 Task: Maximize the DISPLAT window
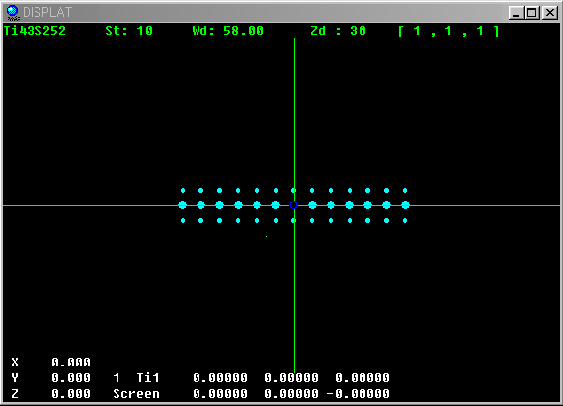(532, 13)
